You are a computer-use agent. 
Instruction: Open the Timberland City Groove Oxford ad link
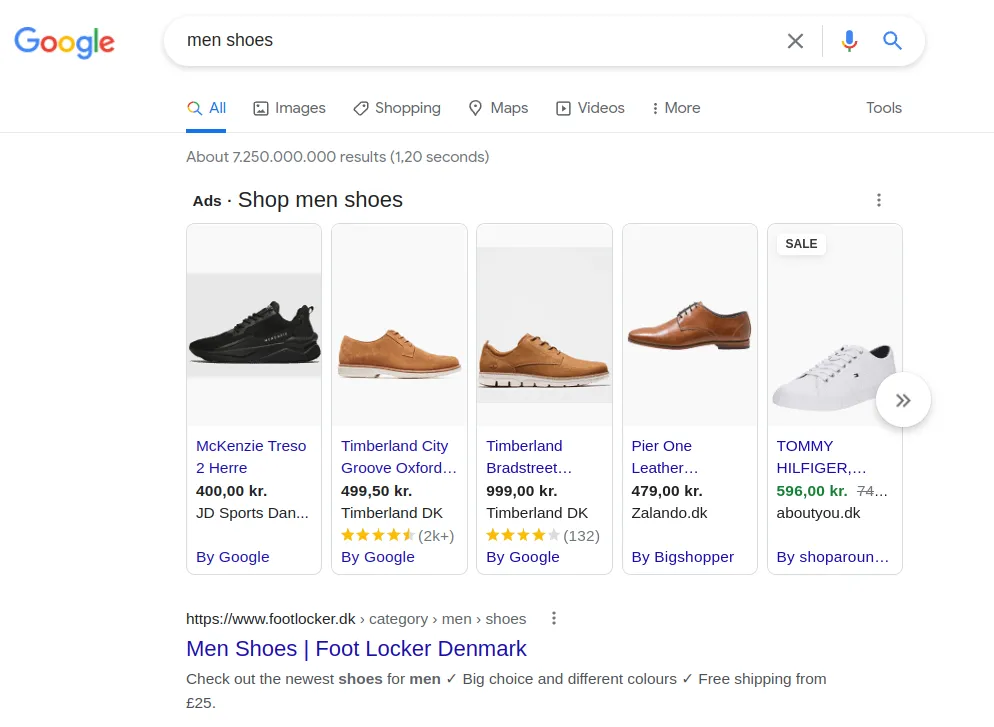[x=398, y=457]
